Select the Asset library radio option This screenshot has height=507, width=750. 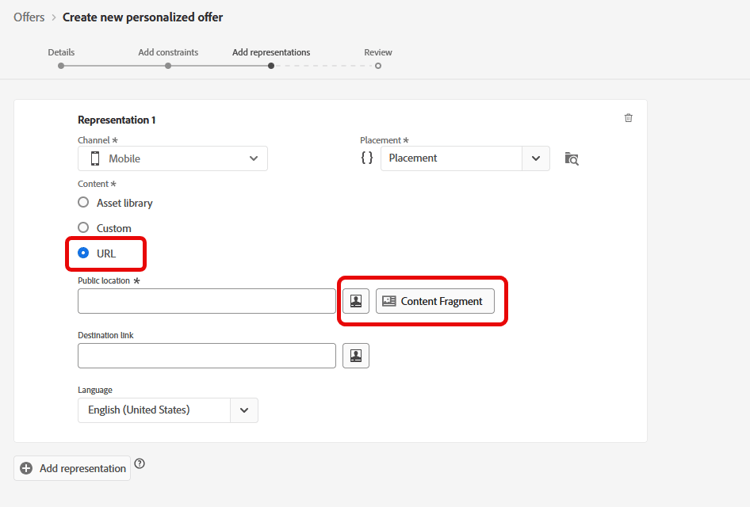(x=84, y=202)
